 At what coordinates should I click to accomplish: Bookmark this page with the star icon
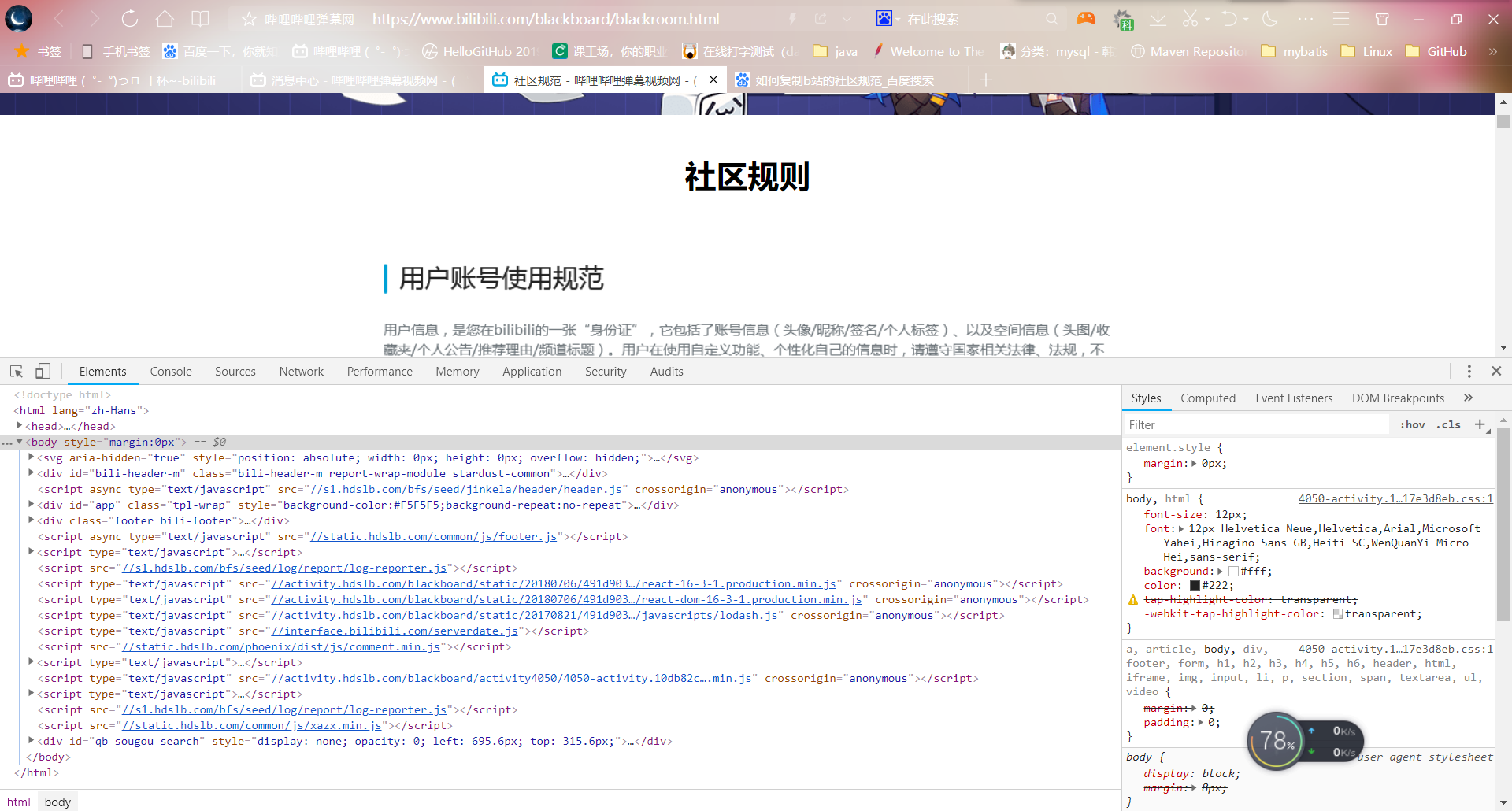(x=249, y=19)
